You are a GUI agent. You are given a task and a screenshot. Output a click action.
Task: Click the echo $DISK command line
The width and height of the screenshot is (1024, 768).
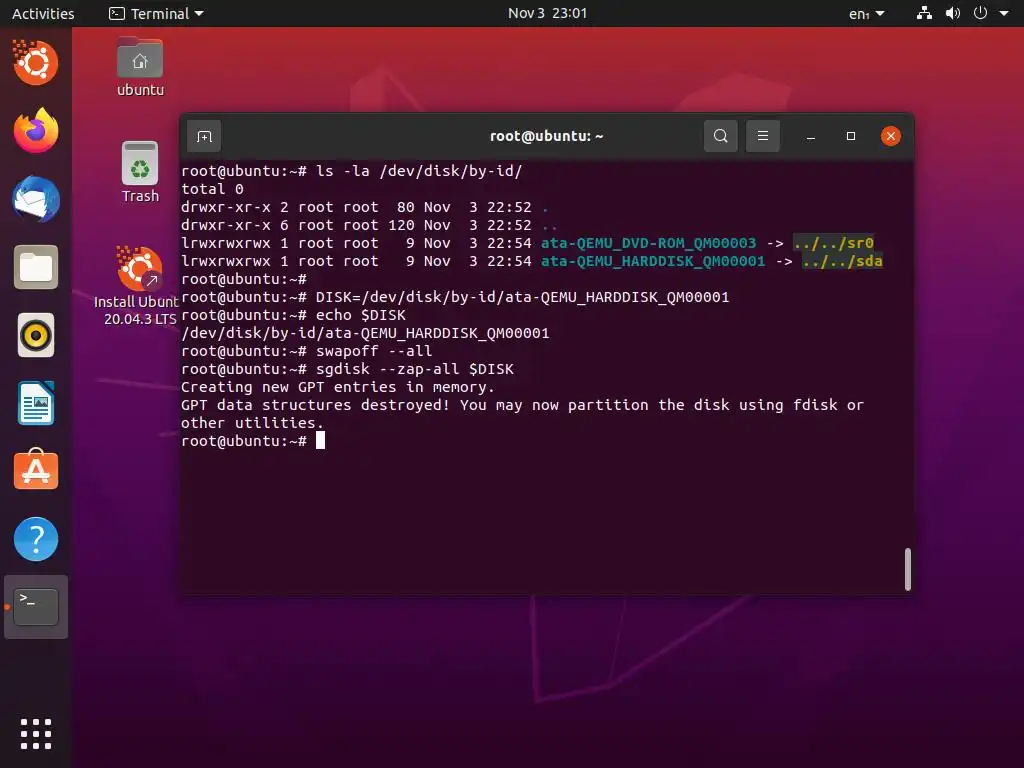(x=360, y=315)
